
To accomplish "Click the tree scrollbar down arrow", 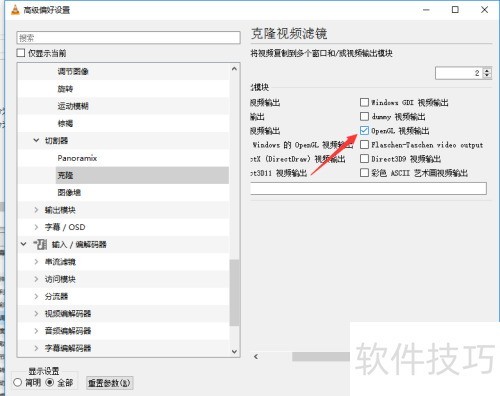I will (x=234, y=352).
